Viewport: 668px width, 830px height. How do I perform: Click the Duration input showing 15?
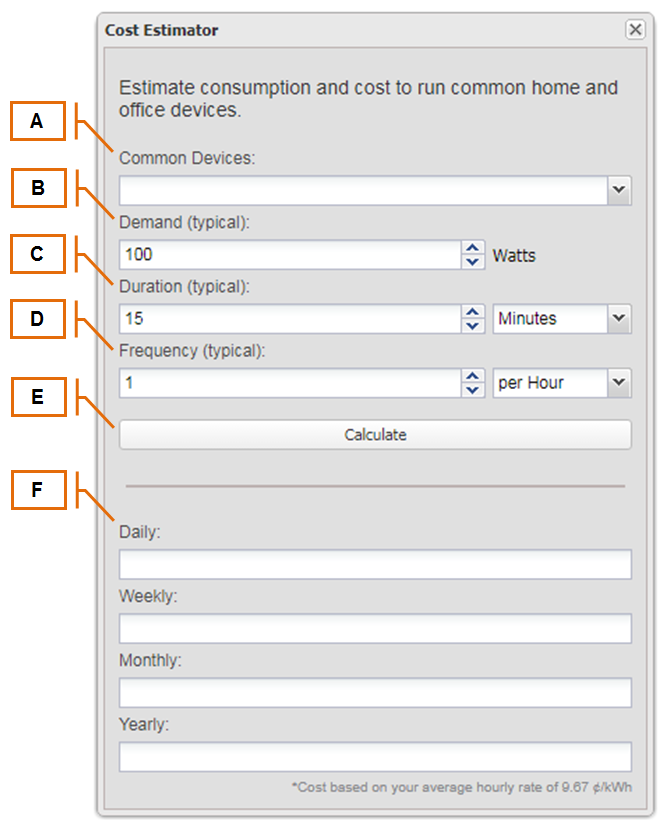290,319
